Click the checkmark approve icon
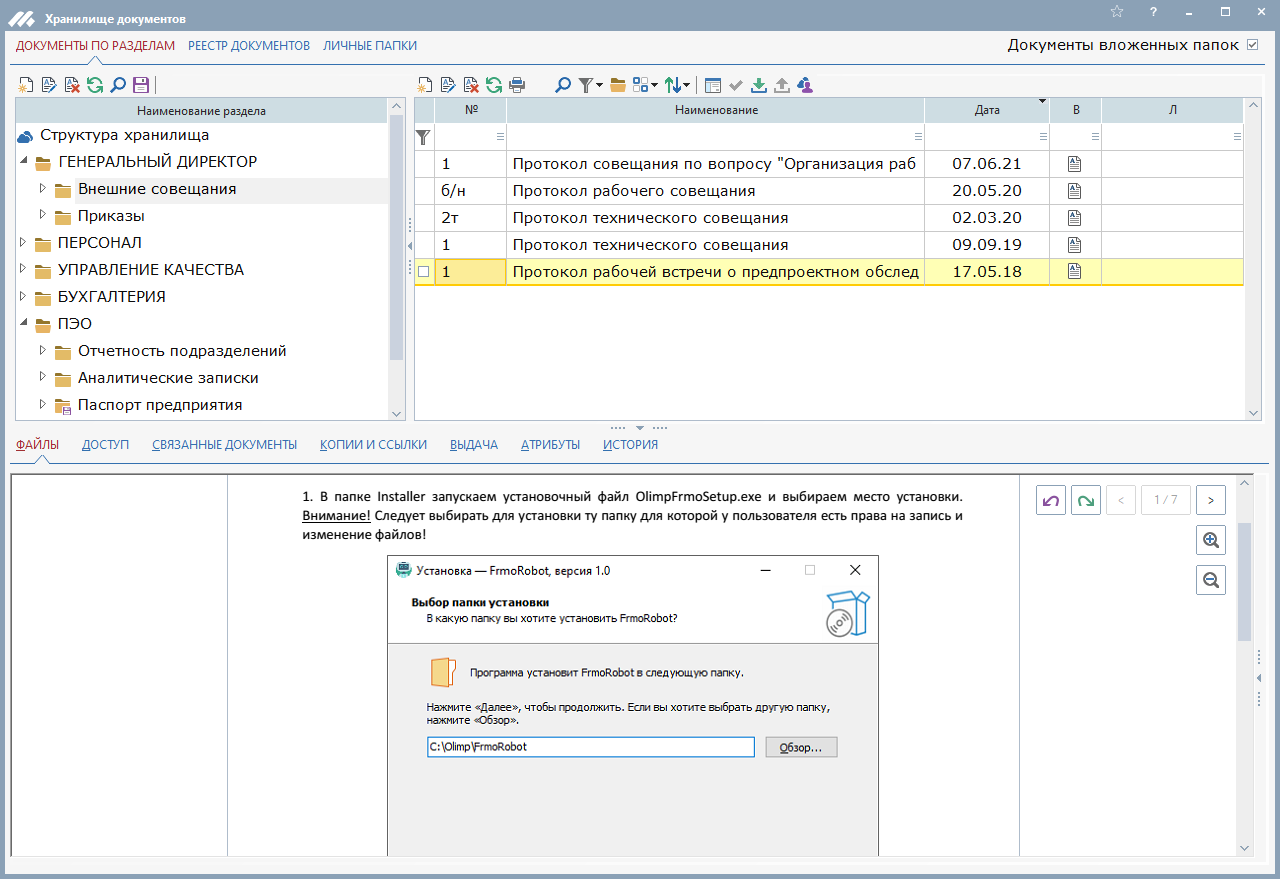 pos(736,85)
